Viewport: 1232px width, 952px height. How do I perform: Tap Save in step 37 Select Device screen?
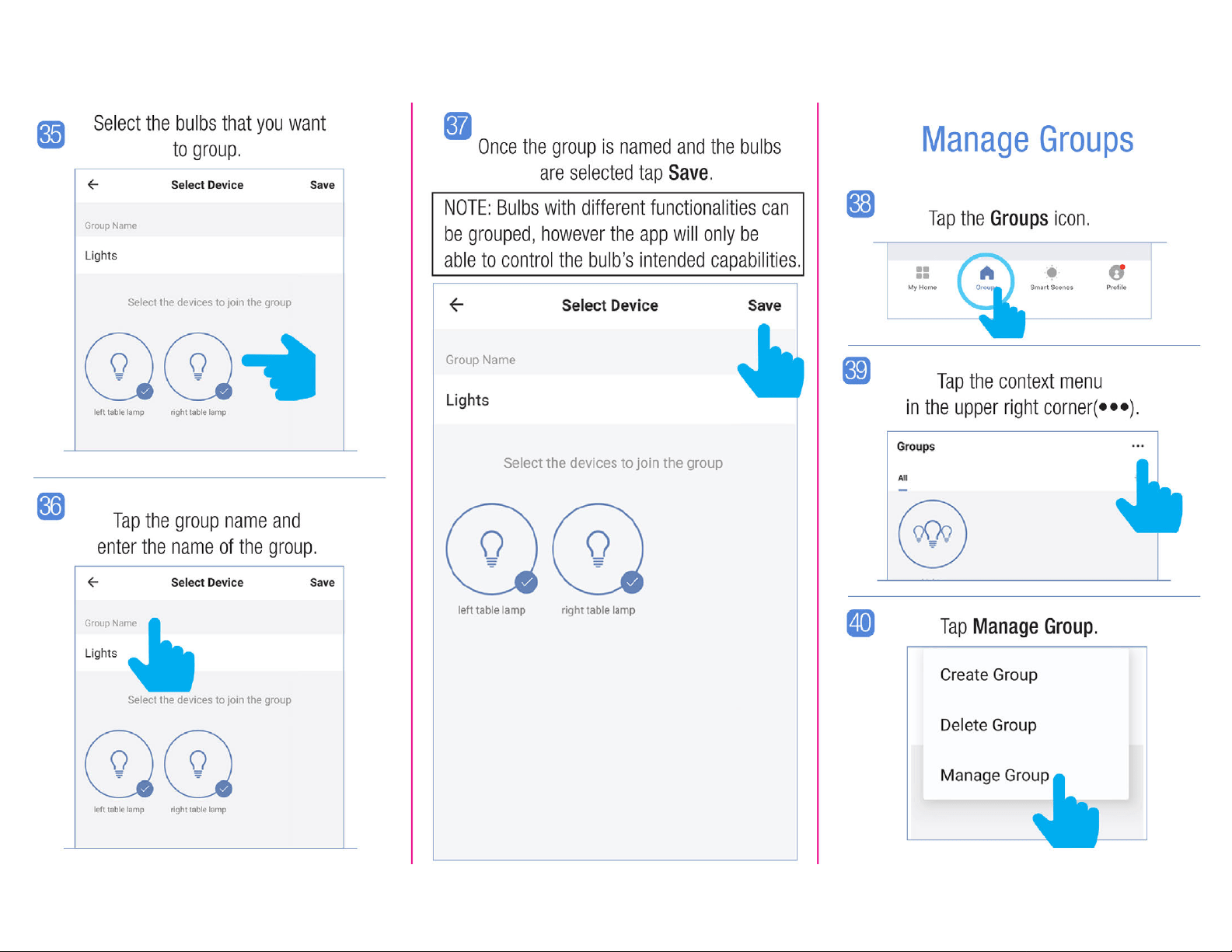point(764,305)
